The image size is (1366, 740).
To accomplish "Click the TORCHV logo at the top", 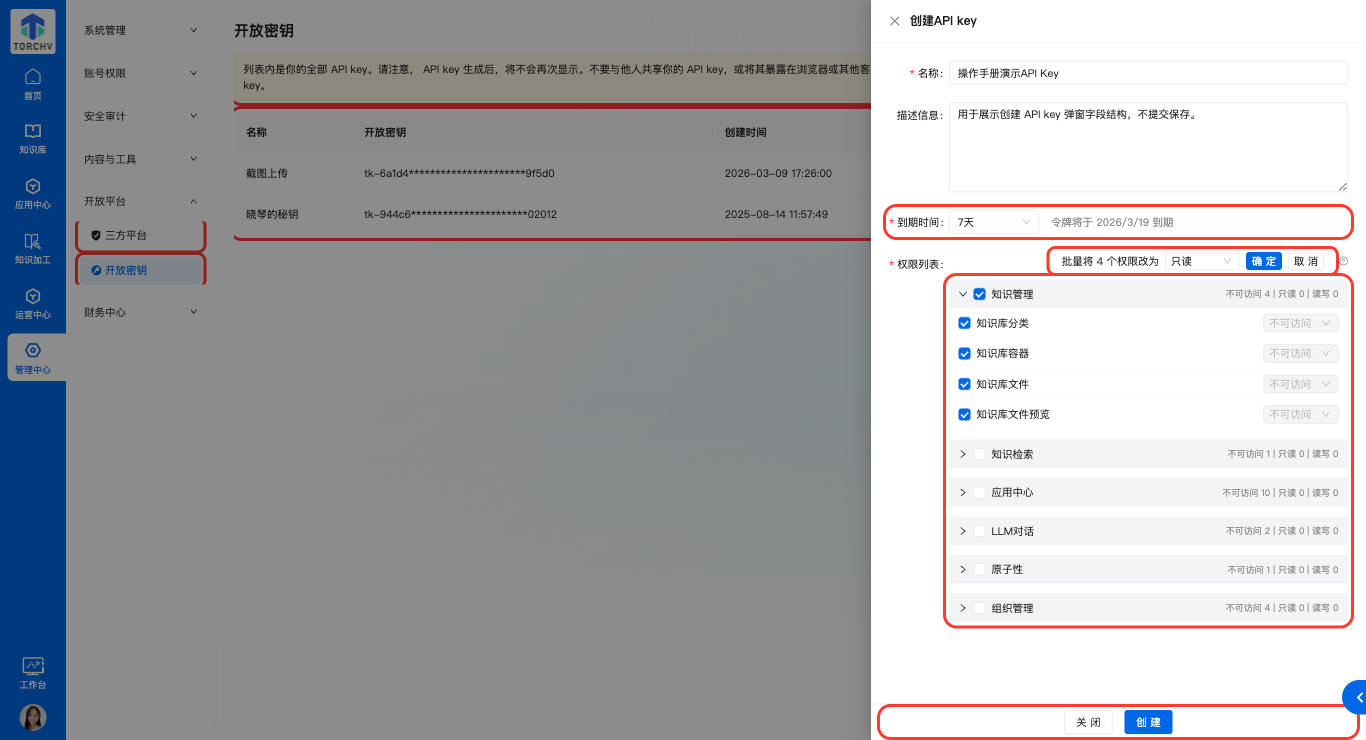I will point(32,30).
